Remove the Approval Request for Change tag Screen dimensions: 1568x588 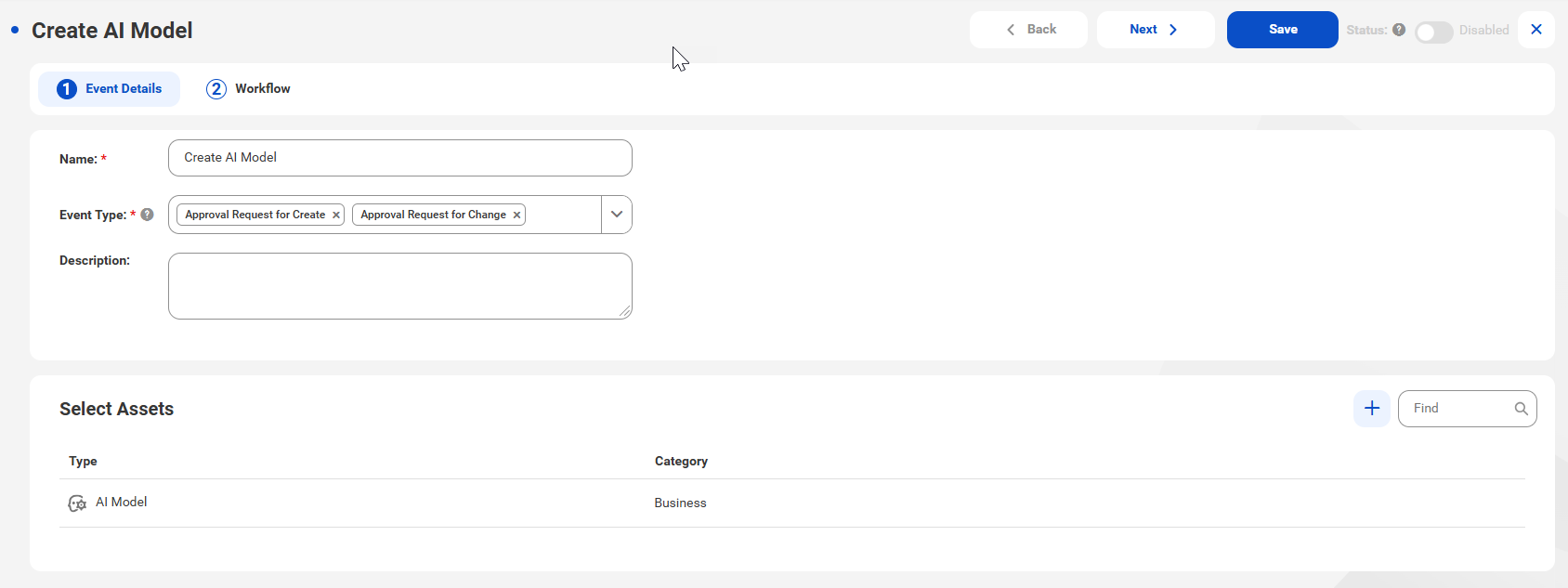516,215
